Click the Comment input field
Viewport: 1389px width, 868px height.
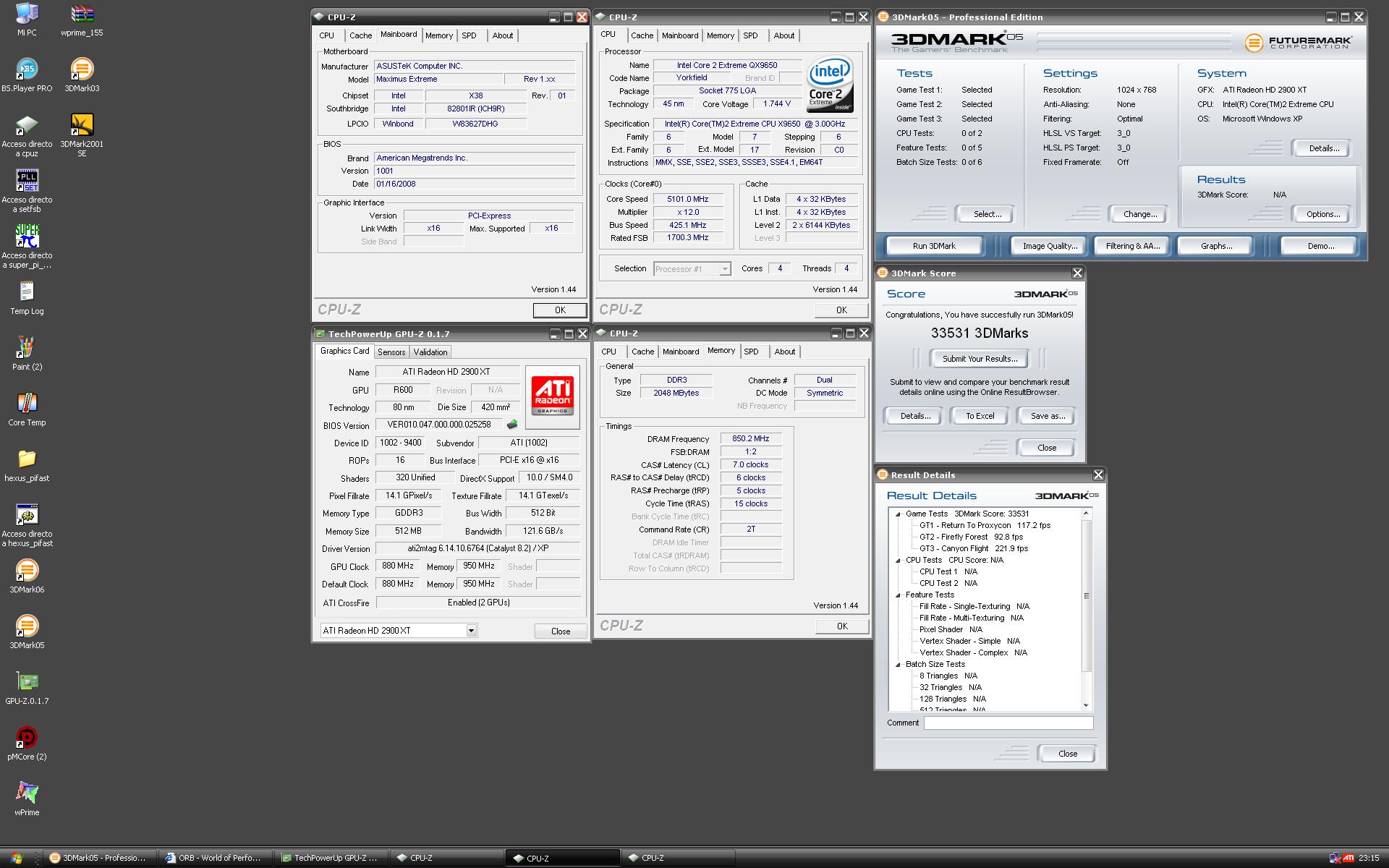pyautogui.click(x=1008, y=723)
